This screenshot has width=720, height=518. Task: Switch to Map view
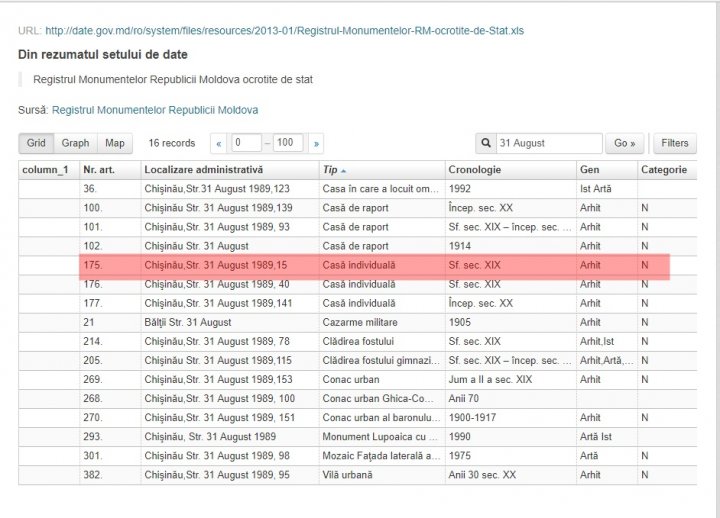[x=115, y=143]
